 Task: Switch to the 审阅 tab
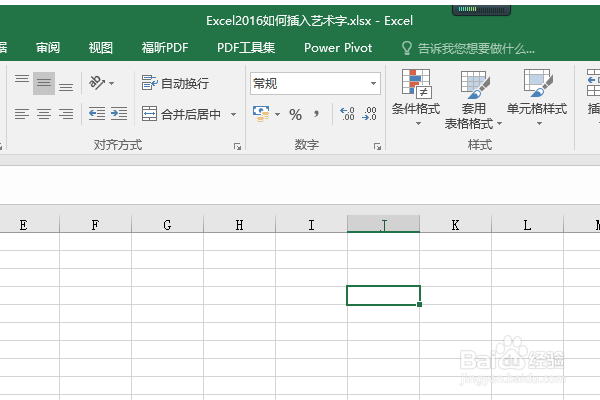(48, 48)
